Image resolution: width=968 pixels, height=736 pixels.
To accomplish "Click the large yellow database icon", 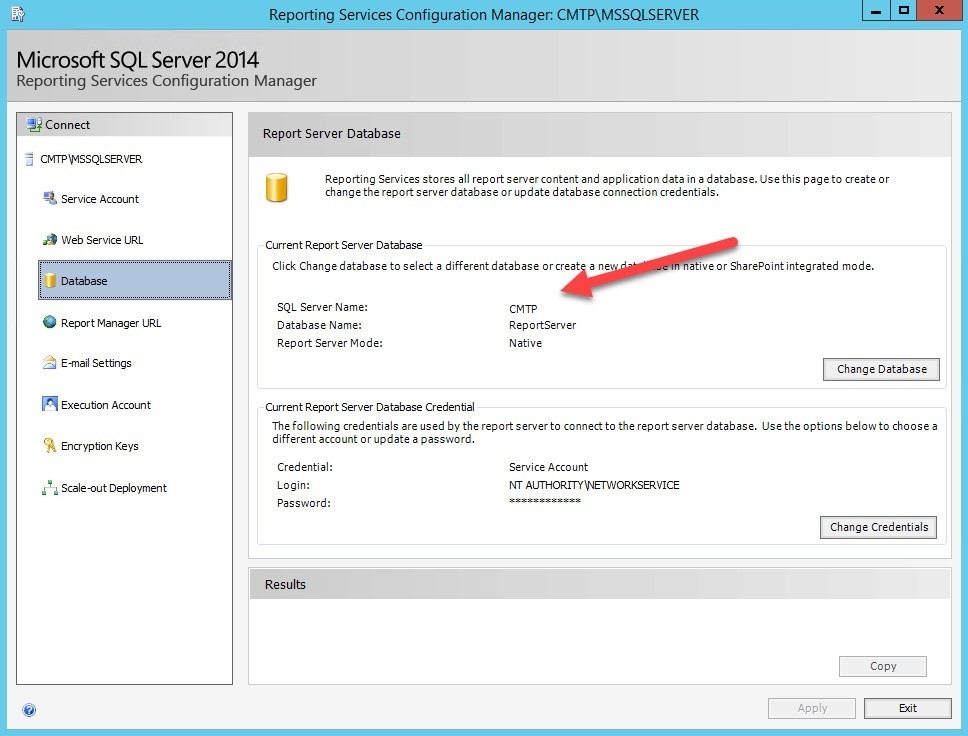I will [277, 188].
